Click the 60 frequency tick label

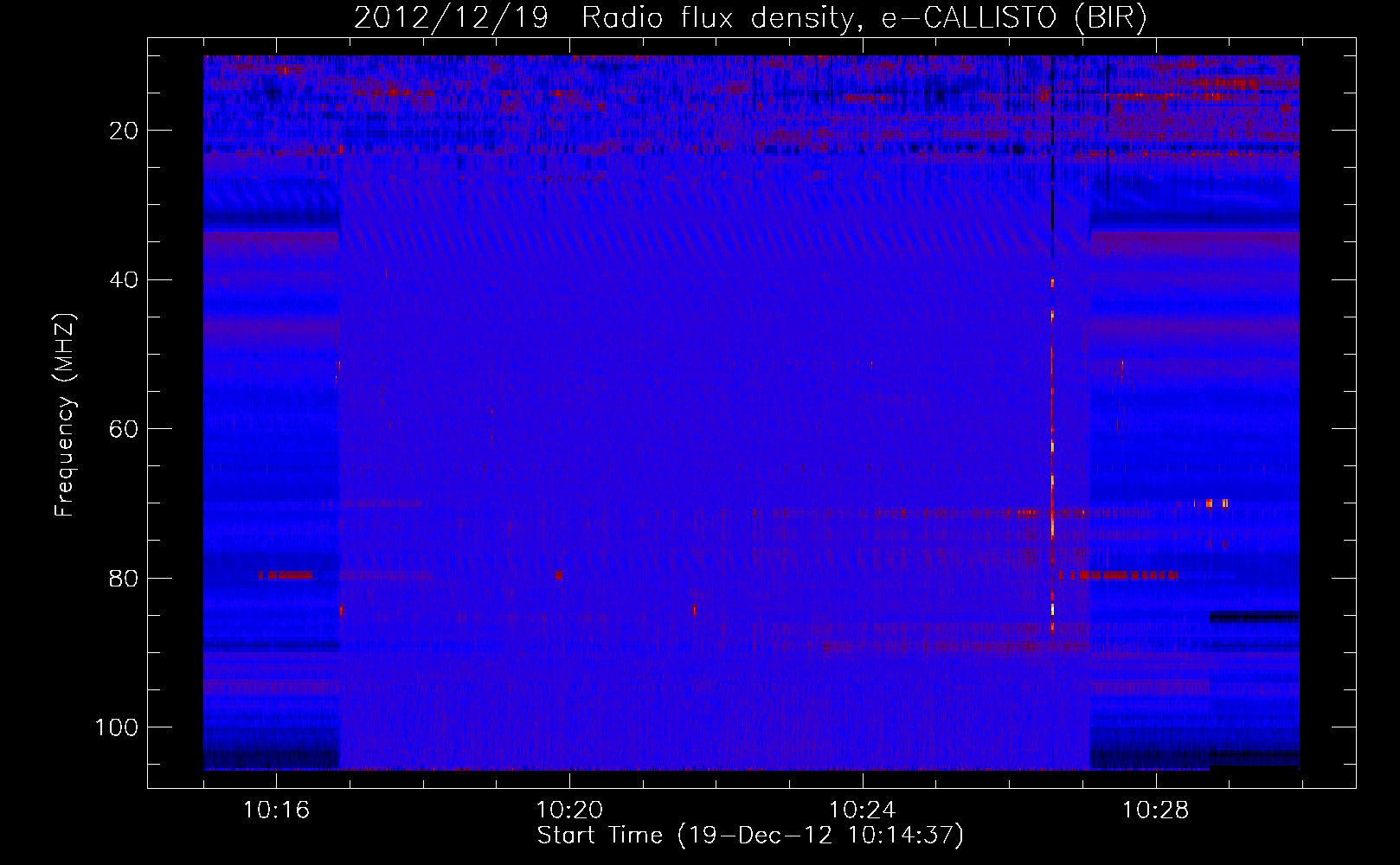tap(125, 430)
